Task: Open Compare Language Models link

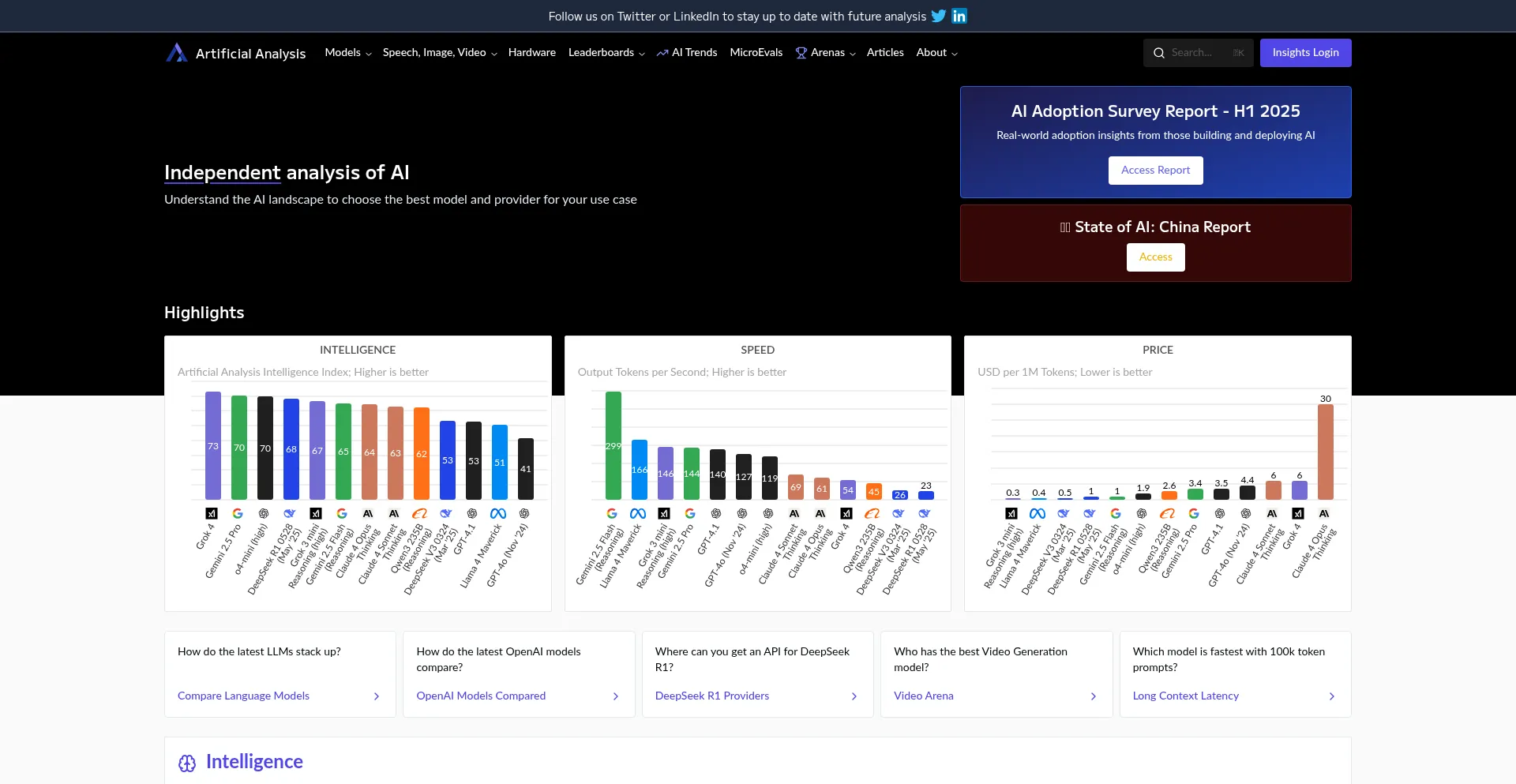Action: pyautogui.click(x=243, y=696)
